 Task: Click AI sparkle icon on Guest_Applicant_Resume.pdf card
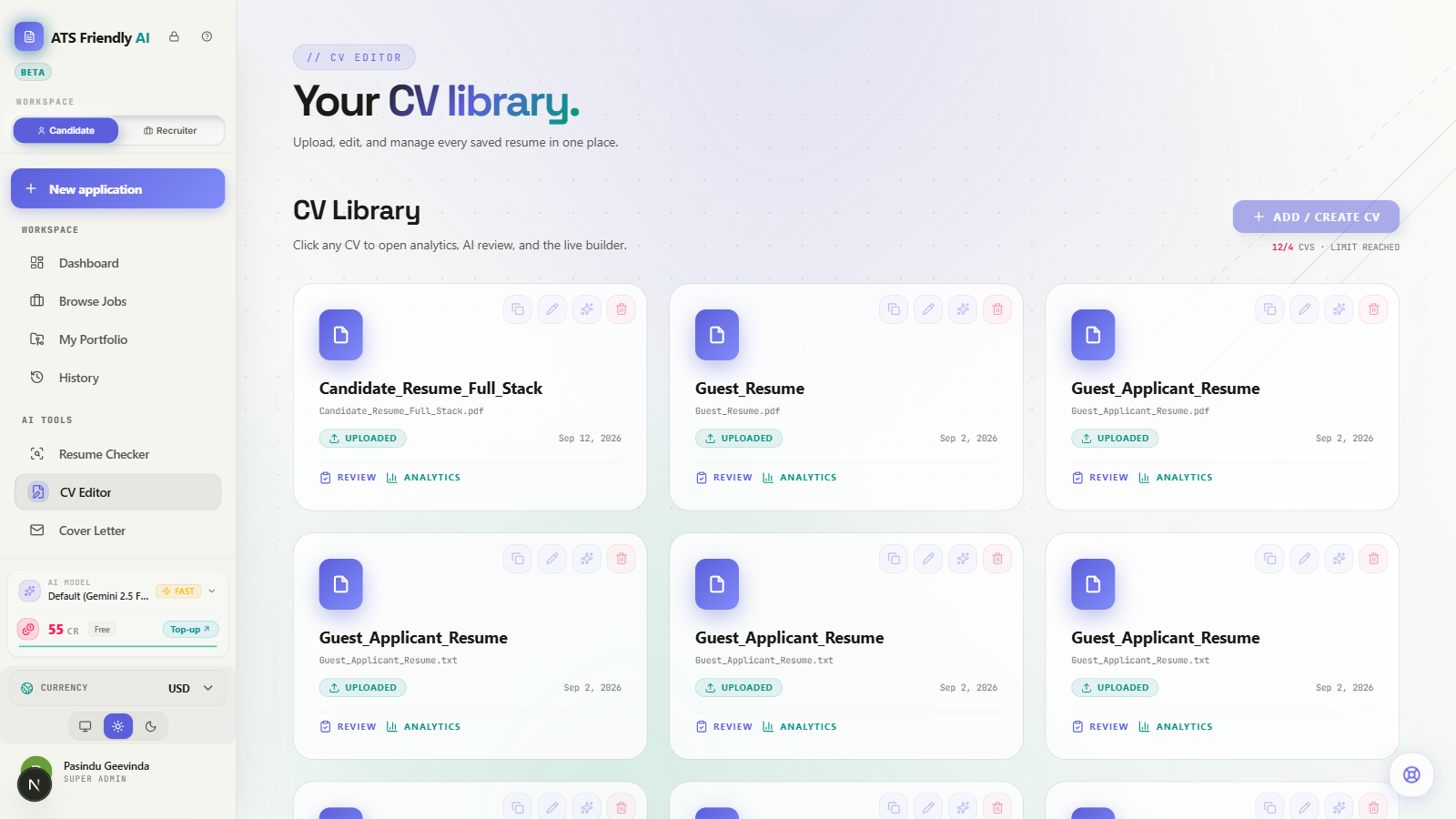pos(1339,309)
